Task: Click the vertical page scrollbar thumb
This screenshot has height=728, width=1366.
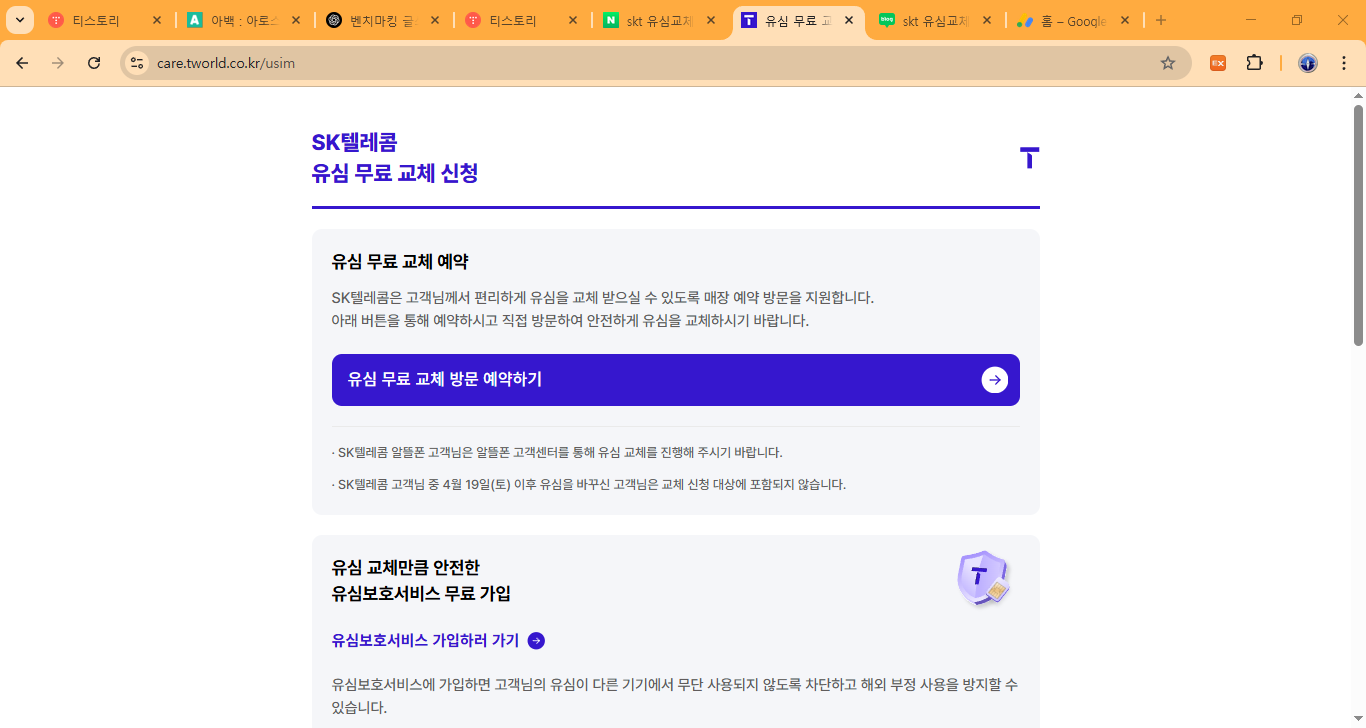Action: click(x=1358, y=225)
